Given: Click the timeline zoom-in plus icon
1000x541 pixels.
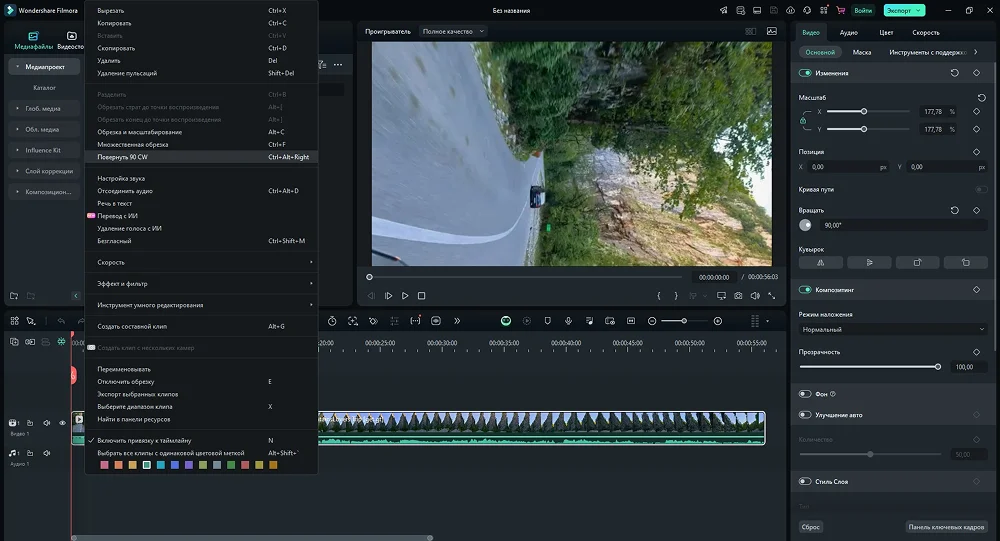Looking at the screenshot, I should click(x=718, y=321).
